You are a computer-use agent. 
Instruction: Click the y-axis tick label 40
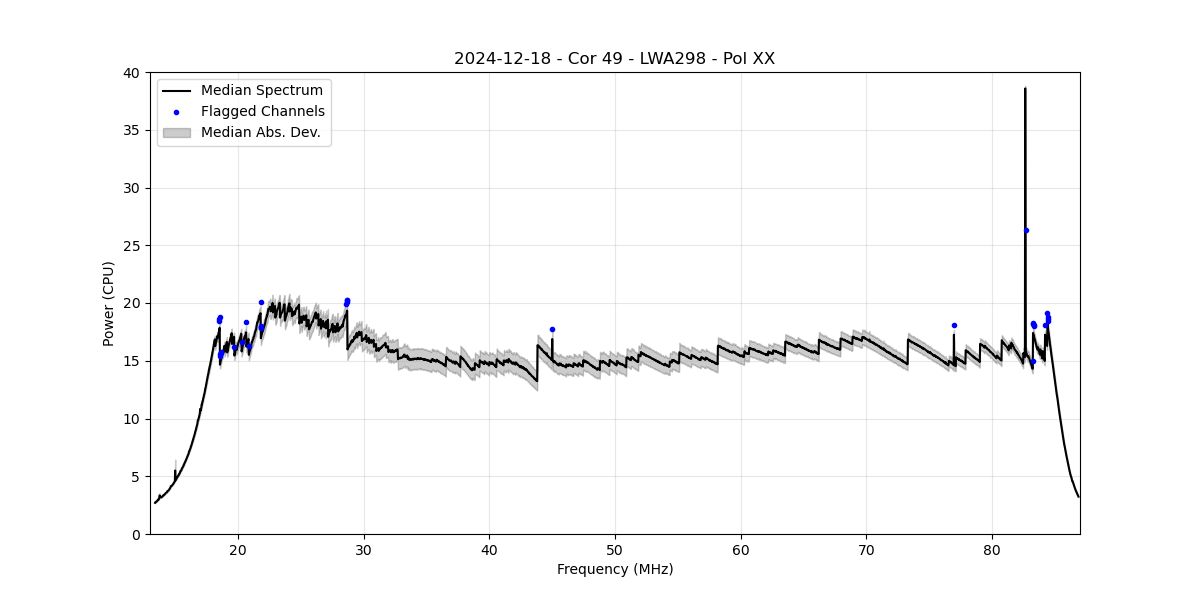coord(131,73)
